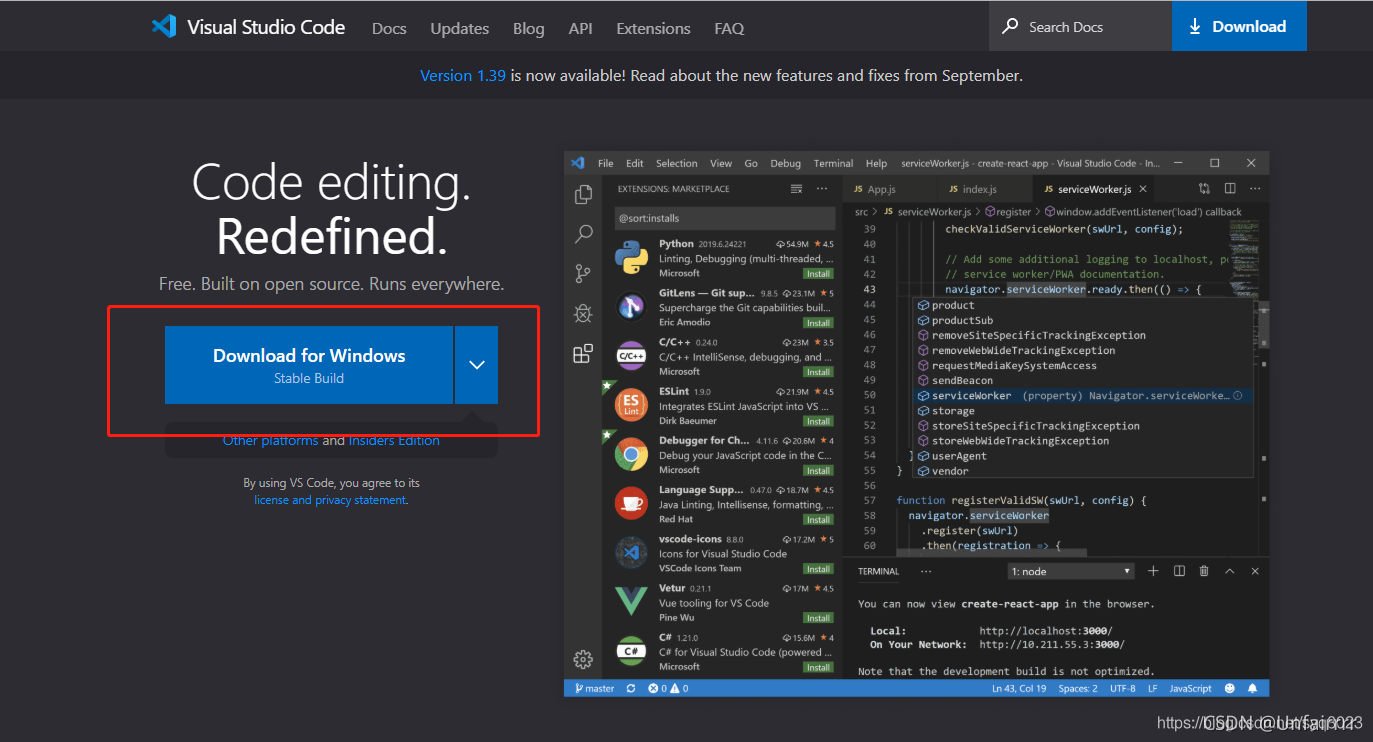1373x742 pixels.
Task: Click the sync icon in status bar
Action: click(x=631, y=688)
